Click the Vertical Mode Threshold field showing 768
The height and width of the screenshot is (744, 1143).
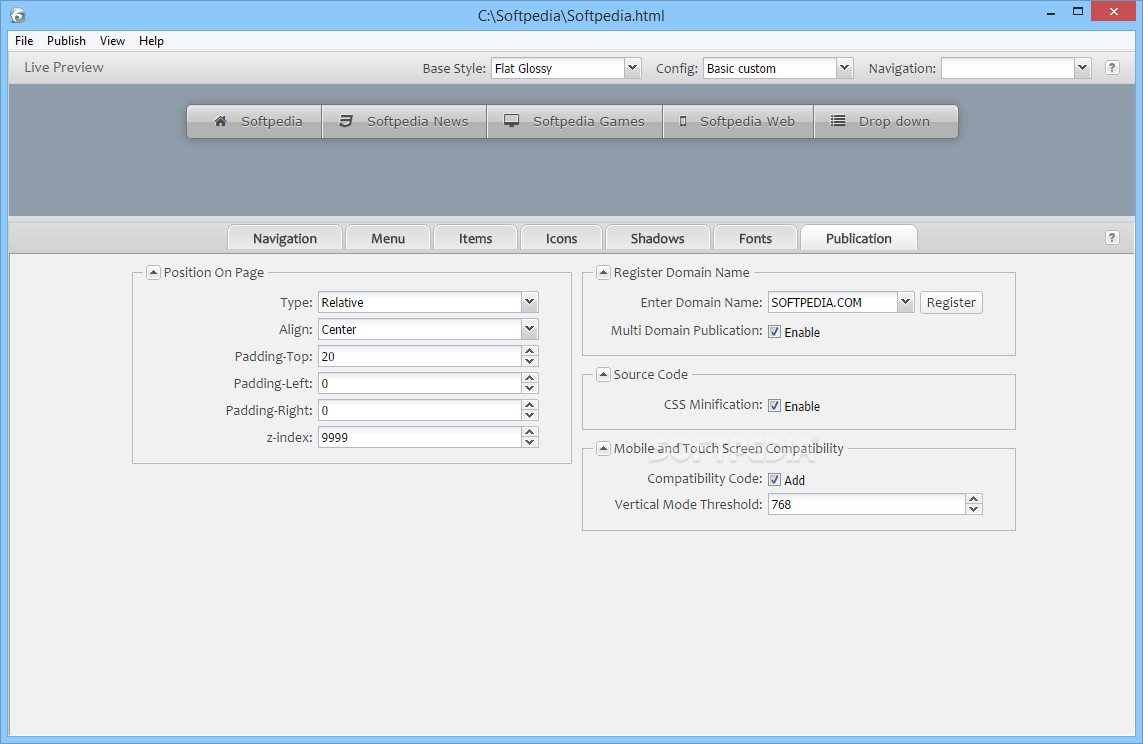[867, 504]
